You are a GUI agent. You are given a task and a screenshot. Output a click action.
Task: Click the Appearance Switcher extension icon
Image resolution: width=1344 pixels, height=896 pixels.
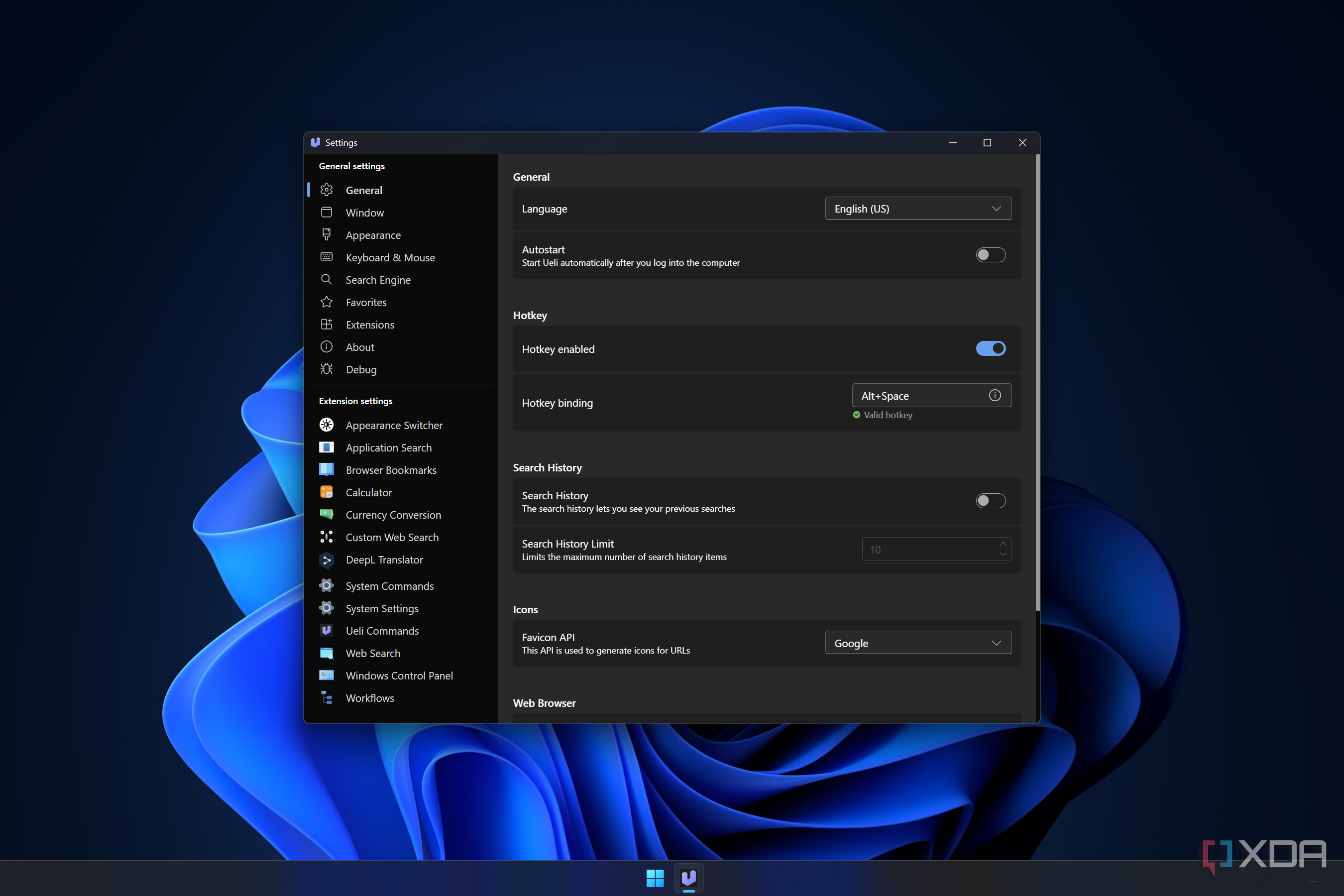[x=326, y=425]
